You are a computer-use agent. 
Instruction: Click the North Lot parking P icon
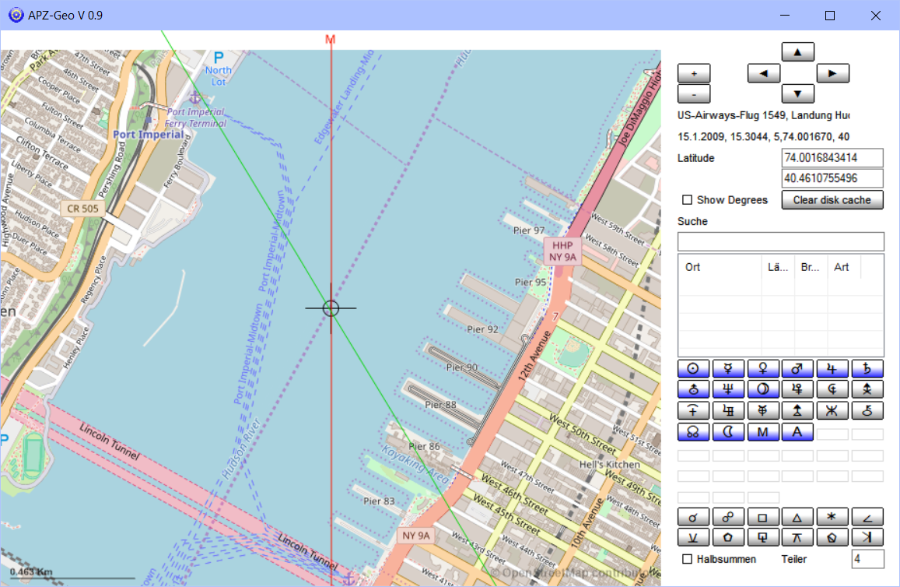(218, 57)
